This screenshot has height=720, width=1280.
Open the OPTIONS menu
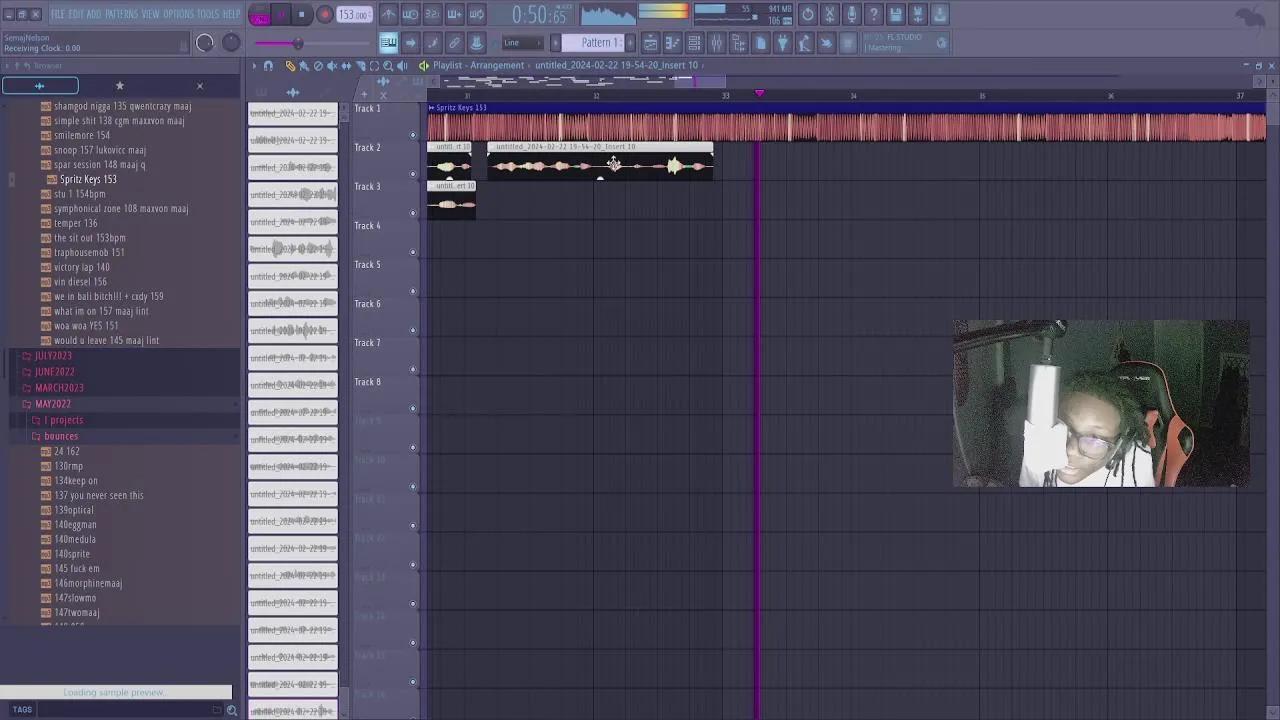coord(176,14)
